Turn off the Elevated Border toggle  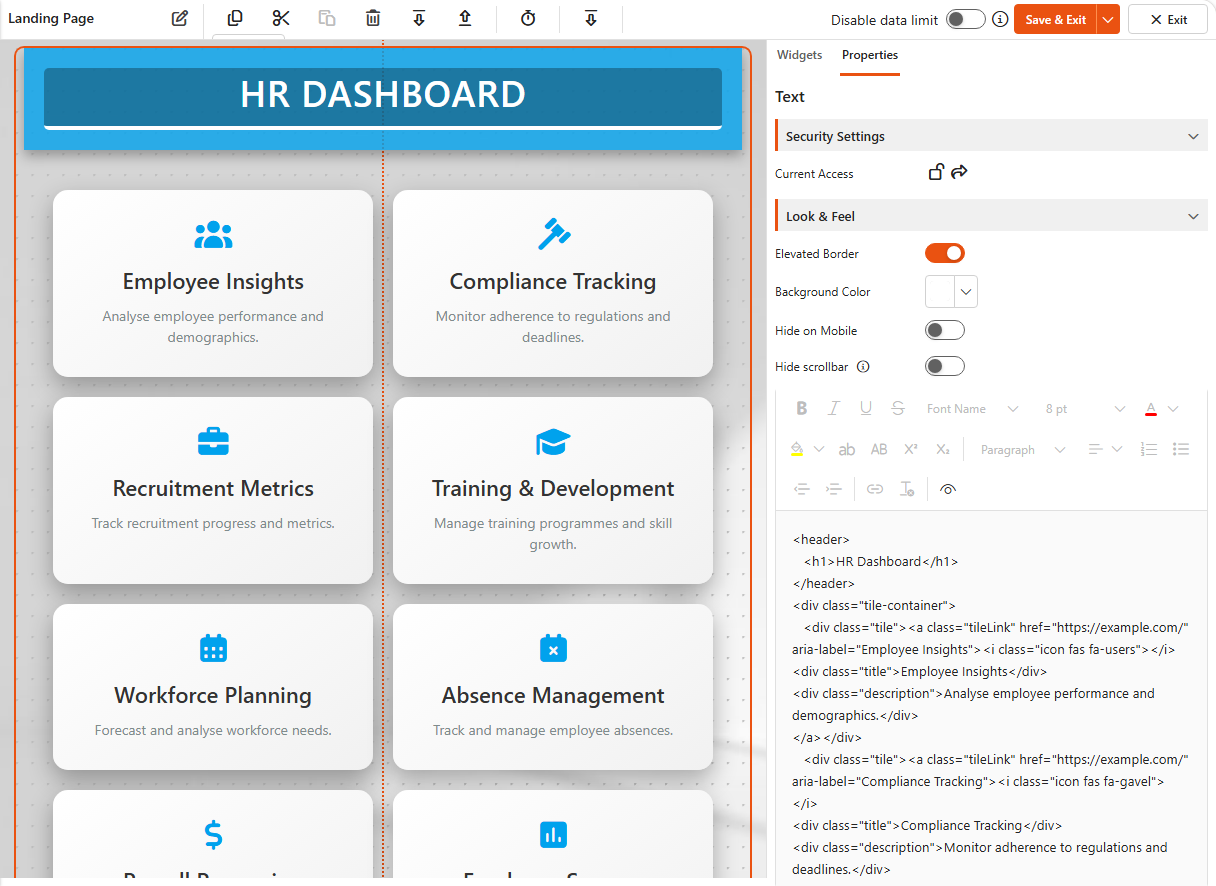(945, 253)
